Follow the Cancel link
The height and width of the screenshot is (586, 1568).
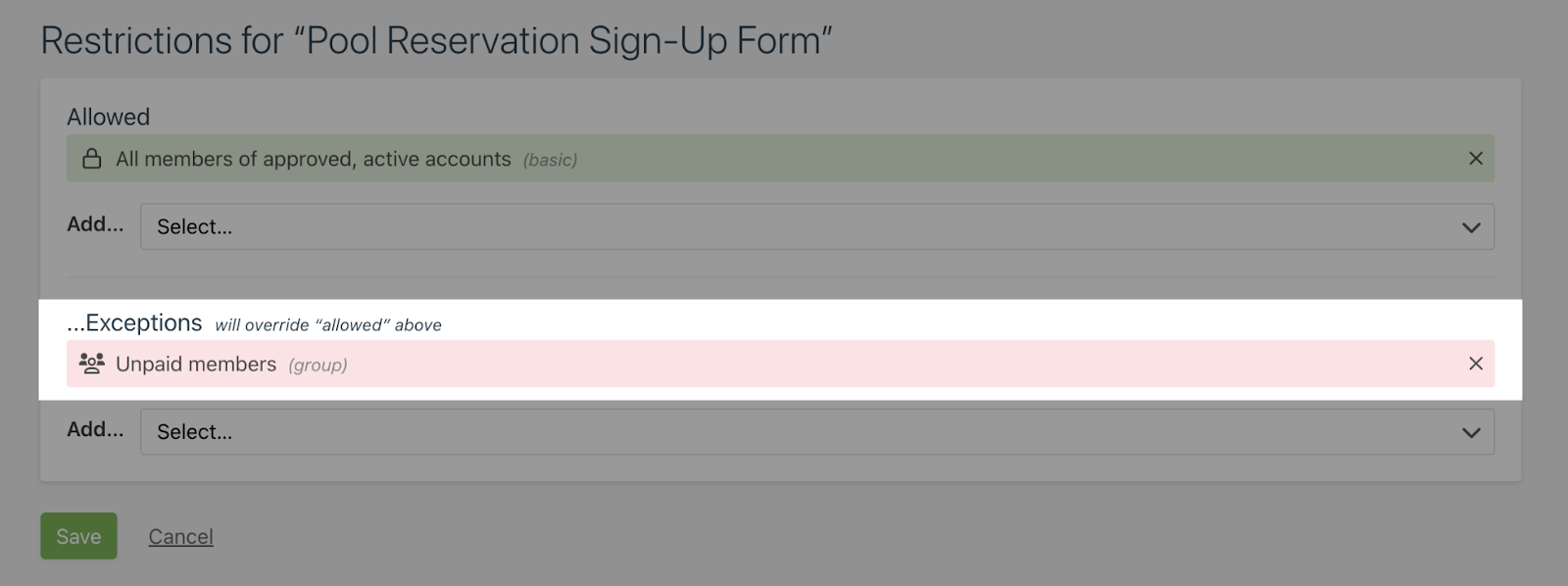(x=180, y=537)
